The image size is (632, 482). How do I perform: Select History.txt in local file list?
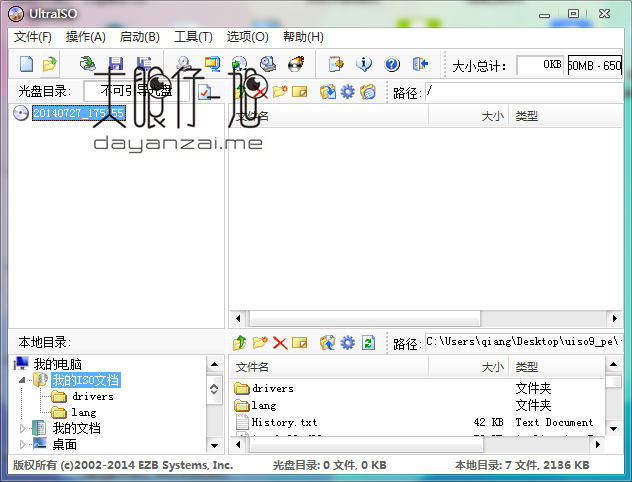pos(285,422)
